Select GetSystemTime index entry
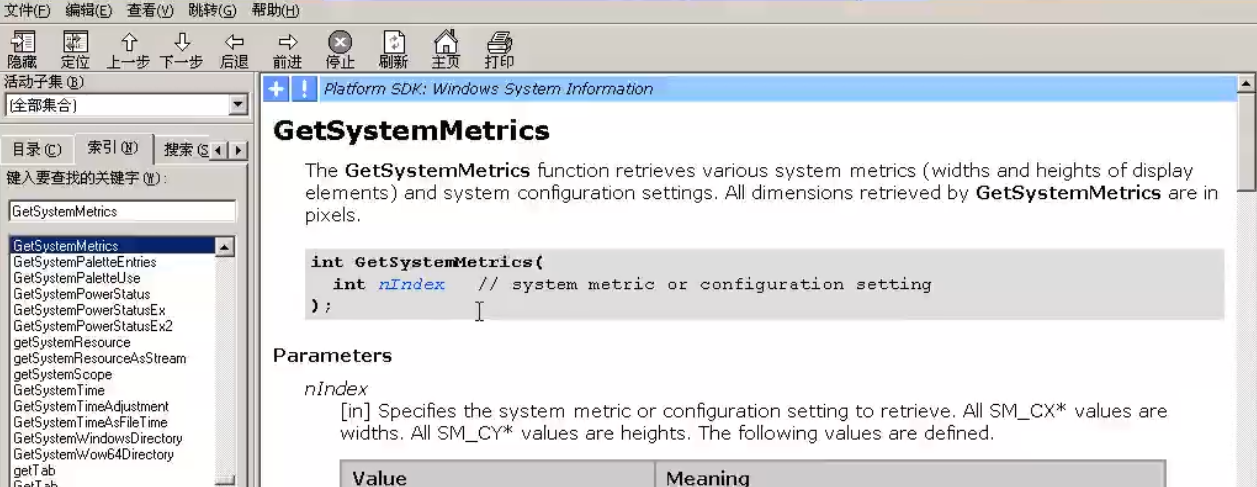Image resolution: width=1257 pixels, height=487 pixels. pos(59,390)
